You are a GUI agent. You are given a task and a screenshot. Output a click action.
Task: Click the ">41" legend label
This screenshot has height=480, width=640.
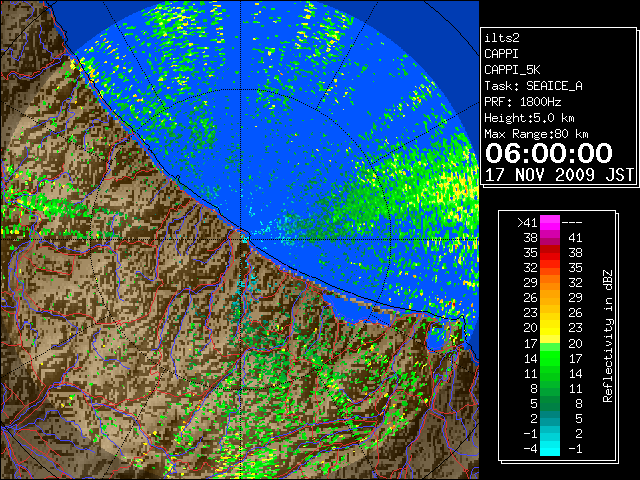527,222
